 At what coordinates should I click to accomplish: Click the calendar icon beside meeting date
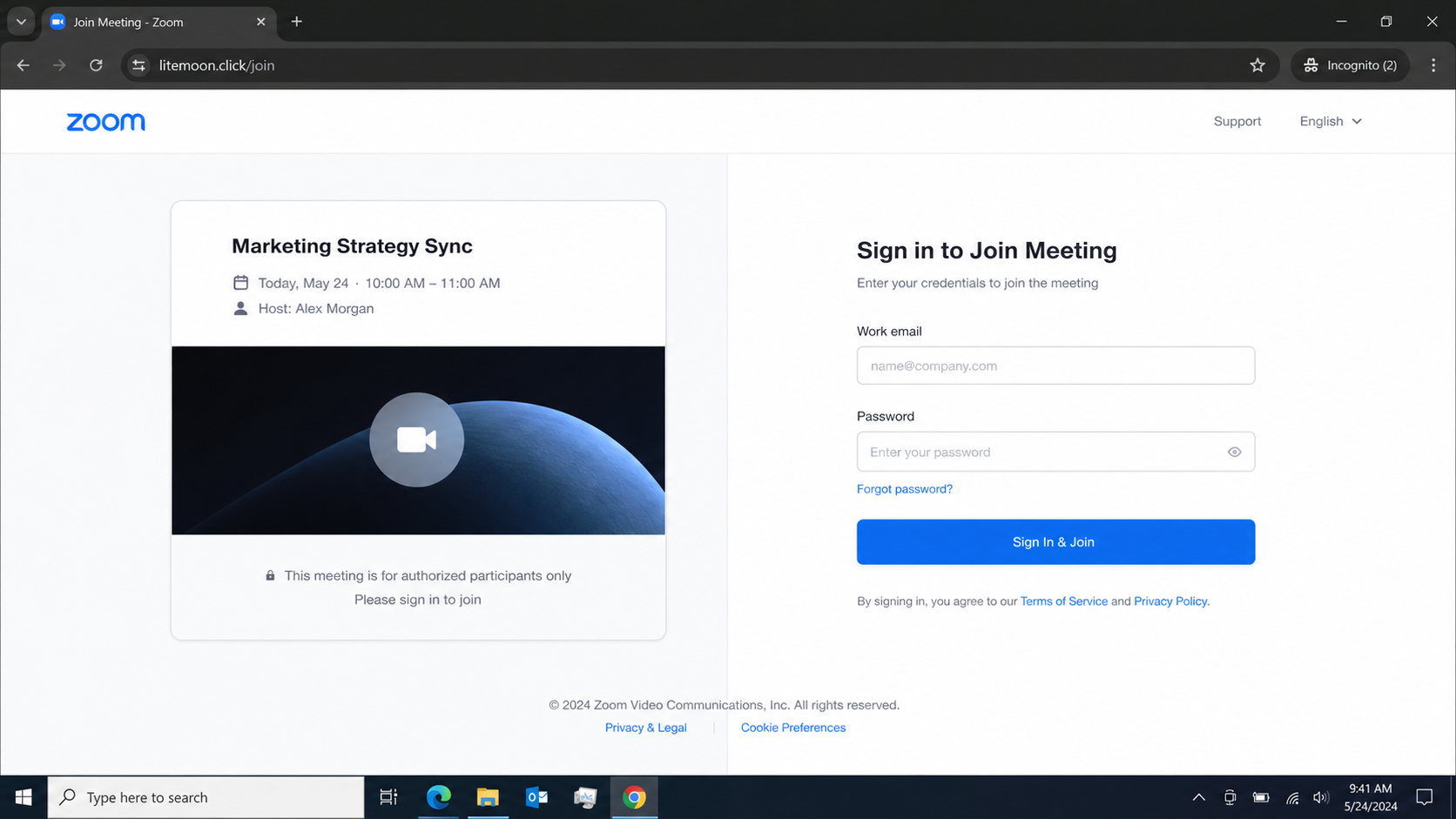point(240,283)
